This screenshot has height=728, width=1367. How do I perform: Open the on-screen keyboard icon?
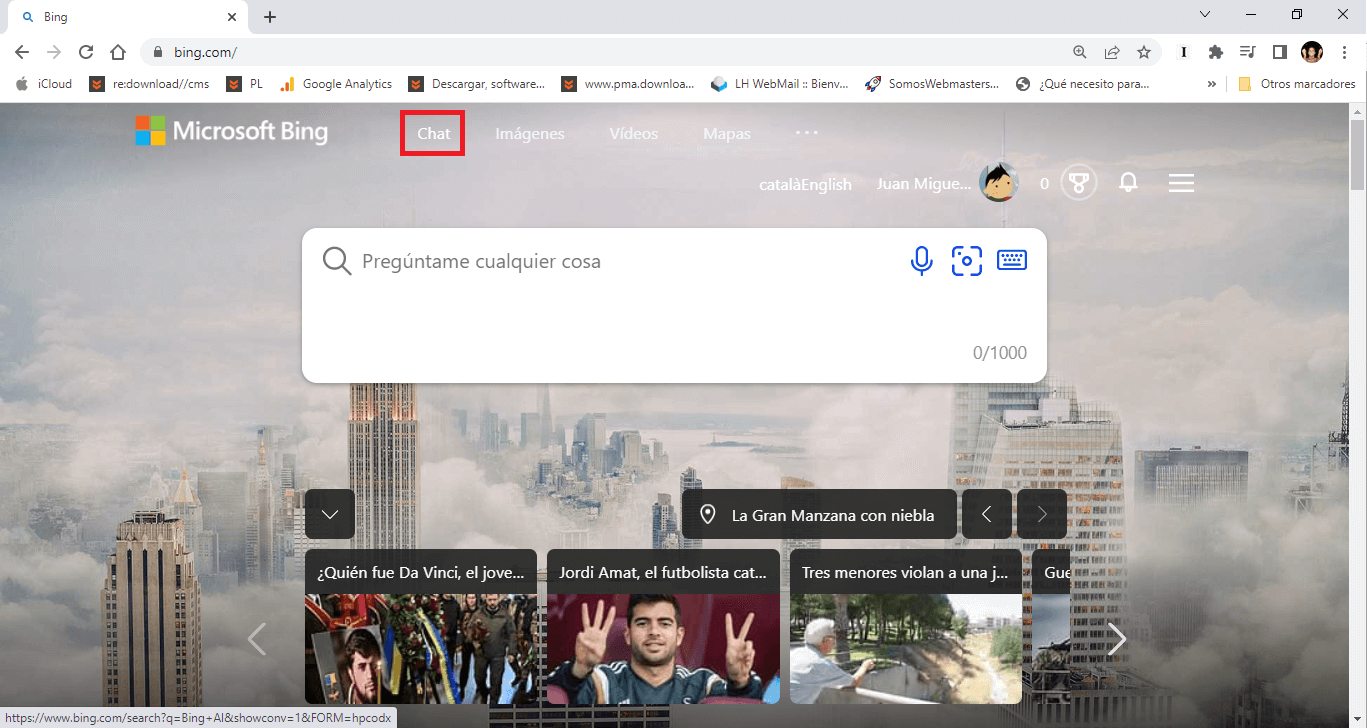tap(1012, 260)
